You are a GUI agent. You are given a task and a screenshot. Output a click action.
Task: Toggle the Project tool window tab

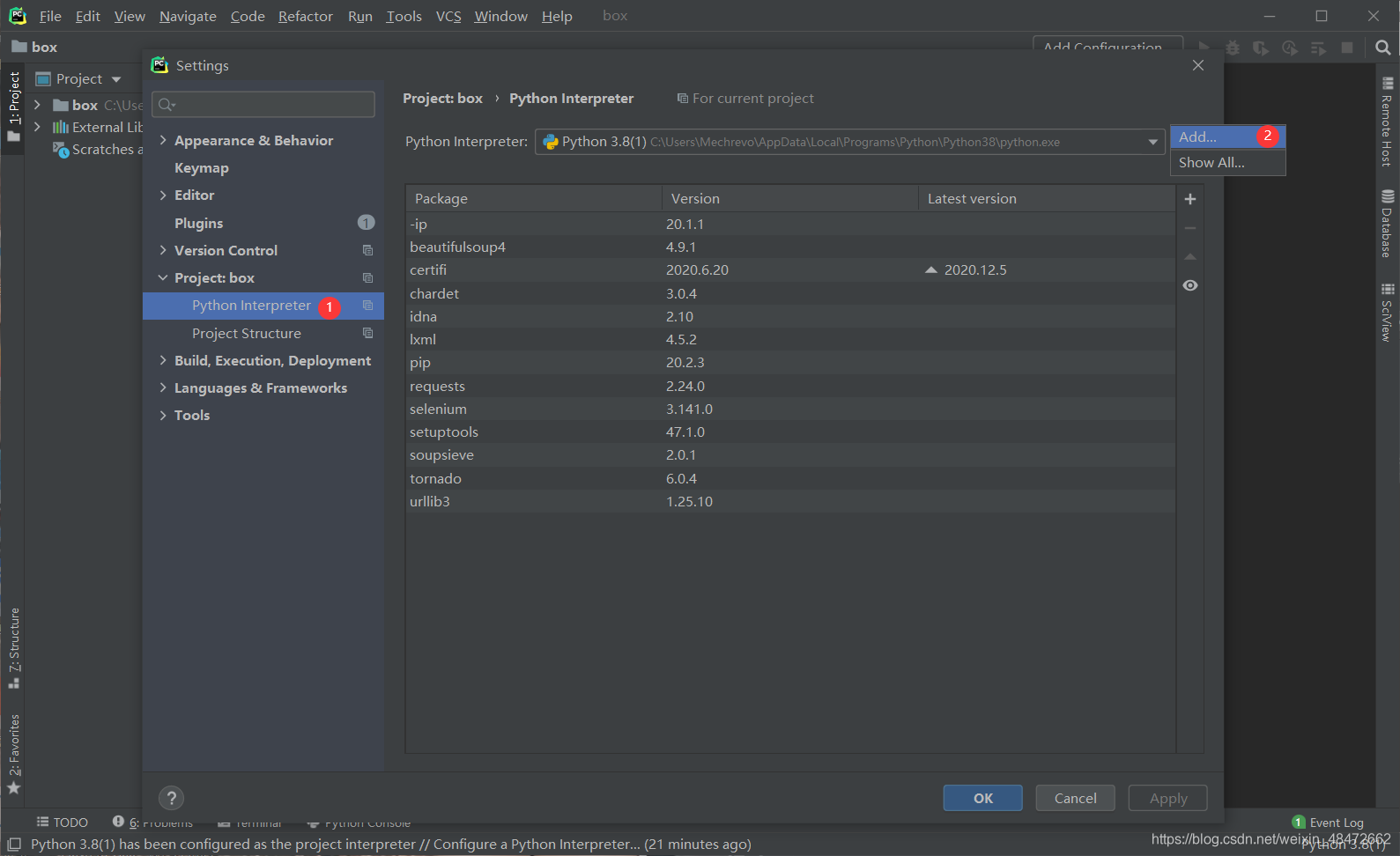14,107
